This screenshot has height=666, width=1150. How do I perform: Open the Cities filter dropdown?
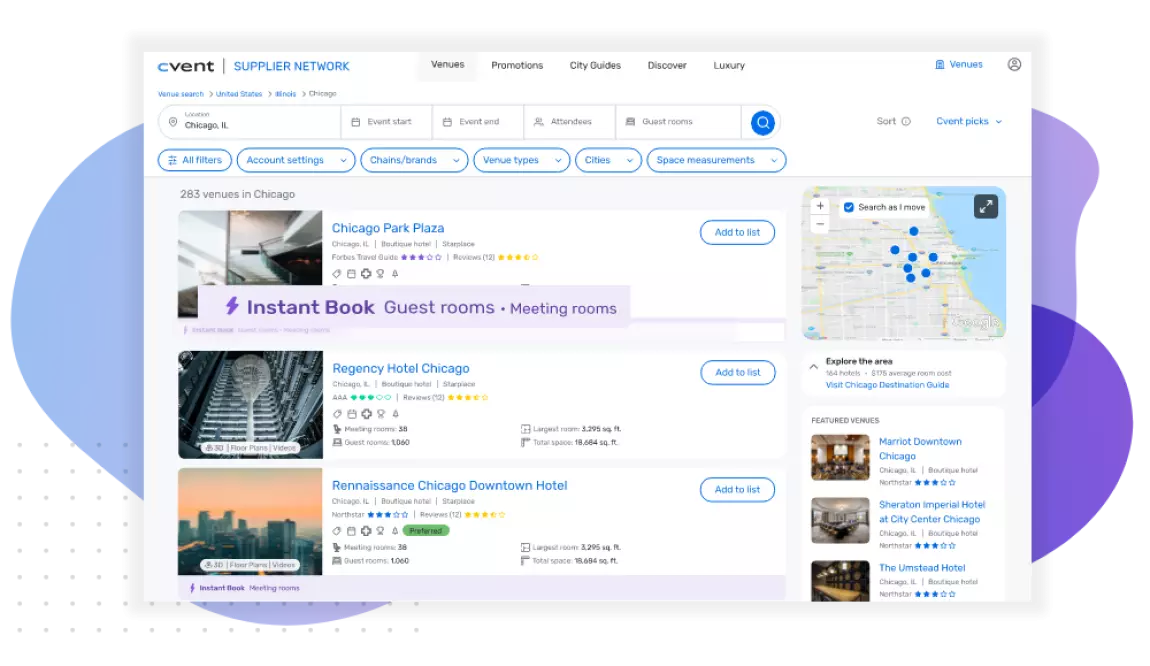[609, 160]
